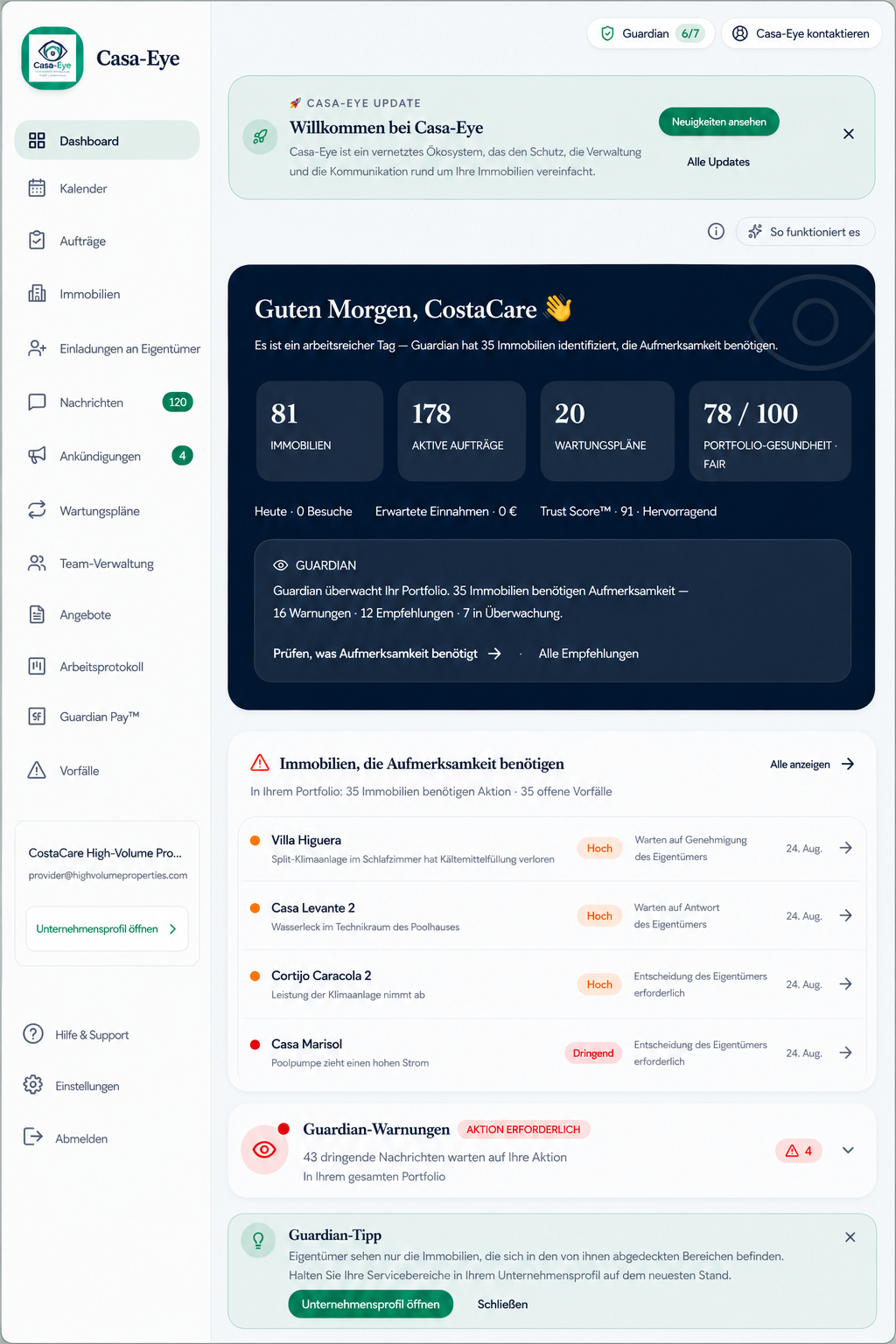Viewport: 896px width, 1344px height.
Task: Open the Angebote document icon
Action: click(x=37, y=614)
